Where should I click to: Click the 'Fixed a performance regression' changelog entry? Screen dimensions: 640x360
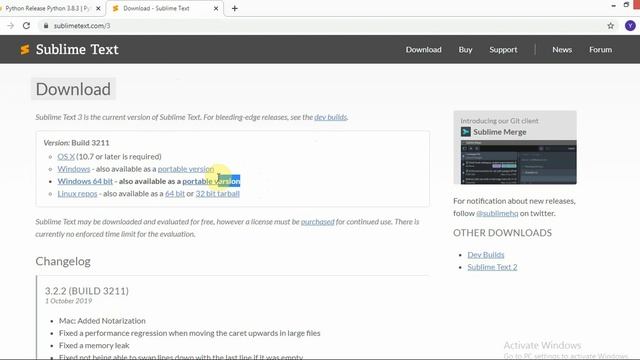click(x=189, y=333)
